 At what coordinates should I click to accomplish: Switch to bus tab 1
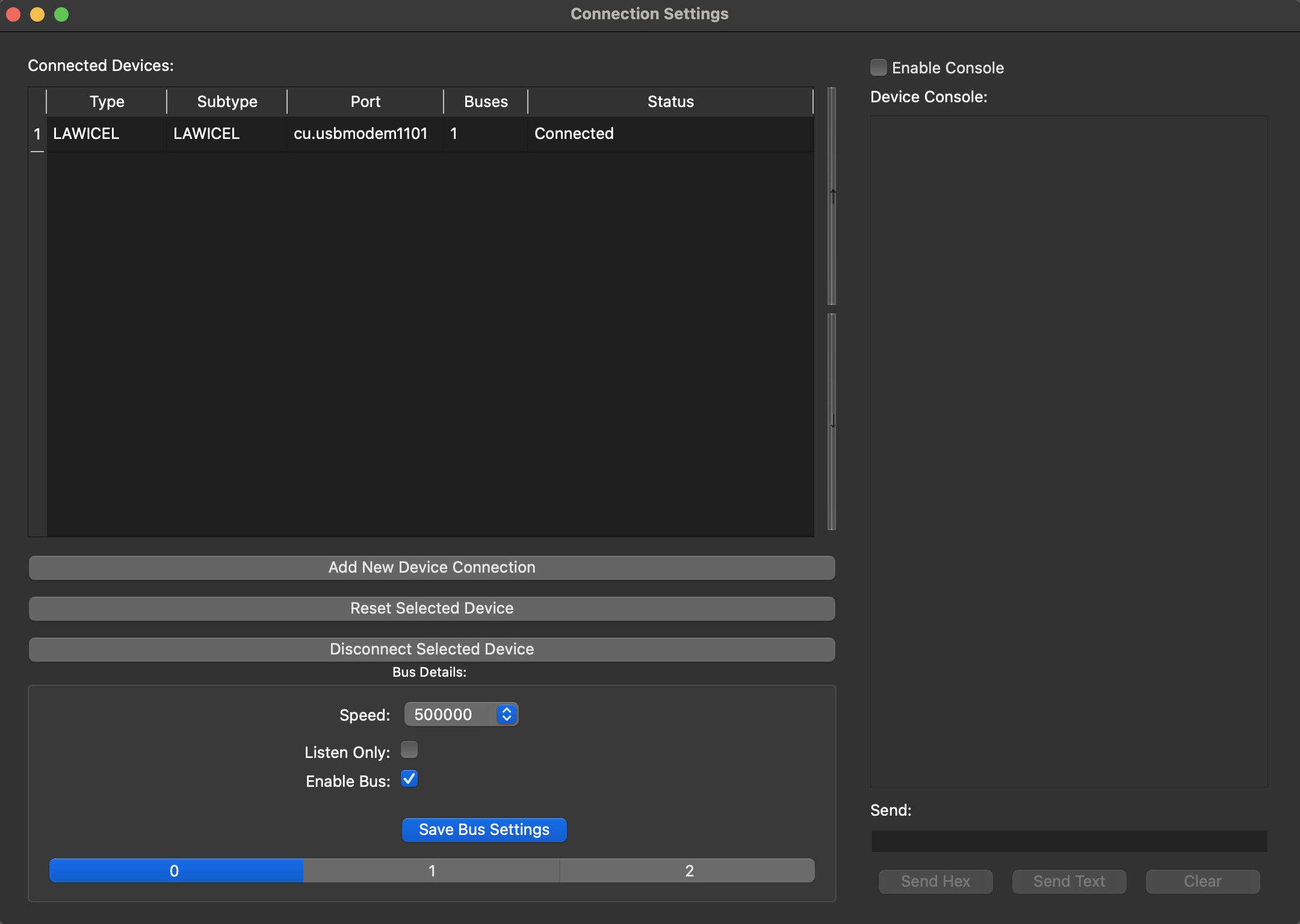point(432,870)
